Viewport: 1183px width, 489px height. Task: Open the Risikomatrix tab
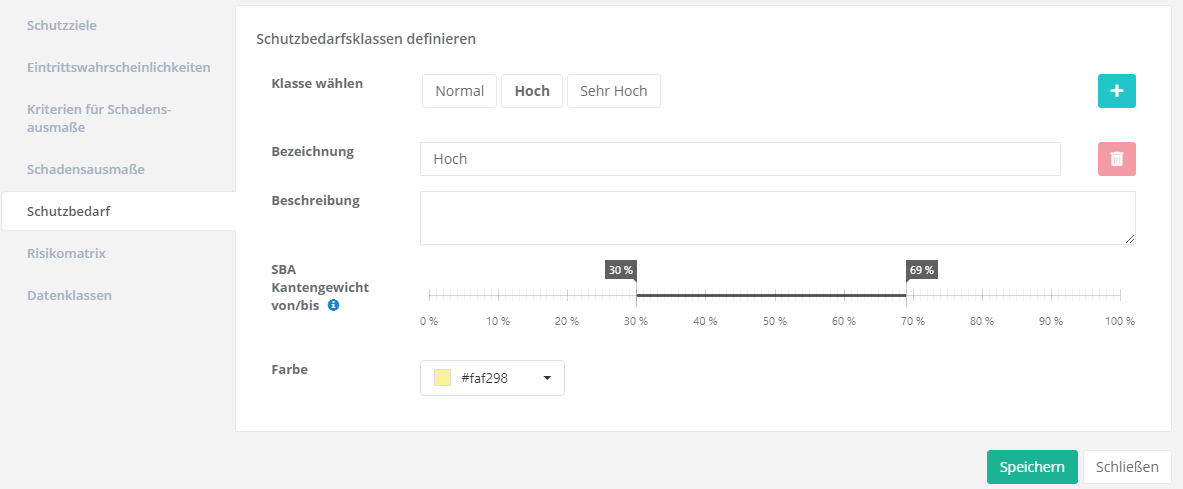tap(66, 253)
